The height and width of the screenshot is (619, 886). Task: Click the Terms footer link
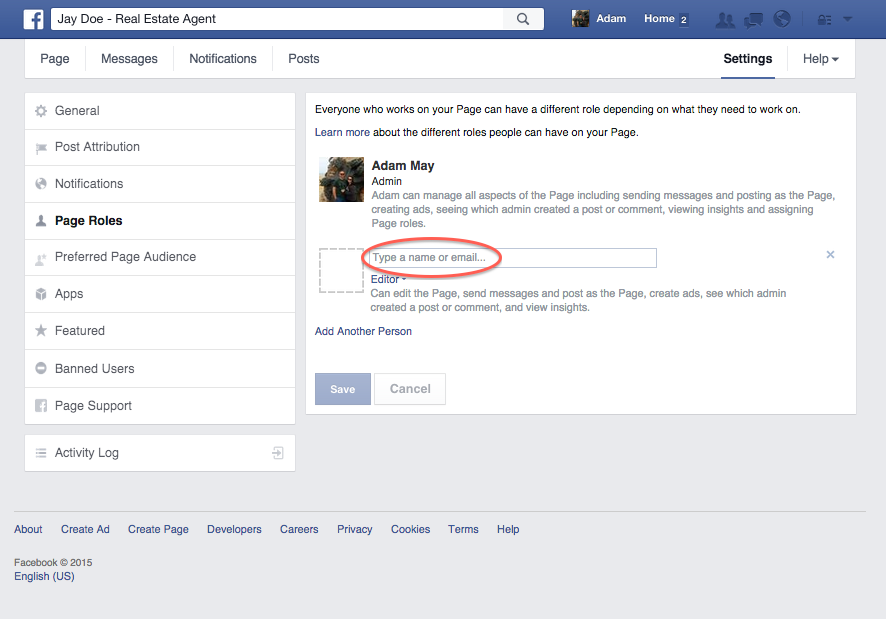[x=463, y=529]
